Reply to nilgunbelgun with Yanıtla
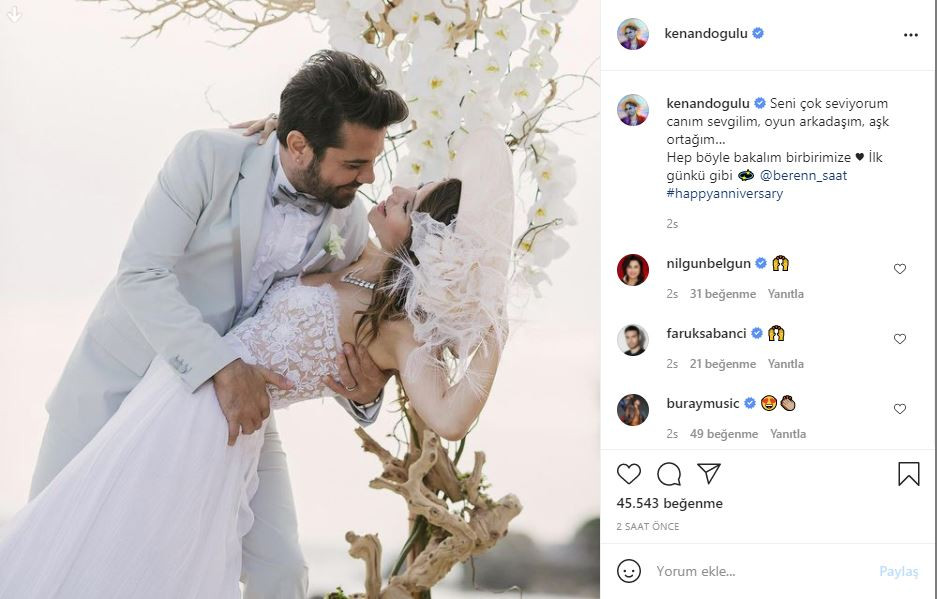The height and width of the screenshot is (599, 937). tap(786, 294)
